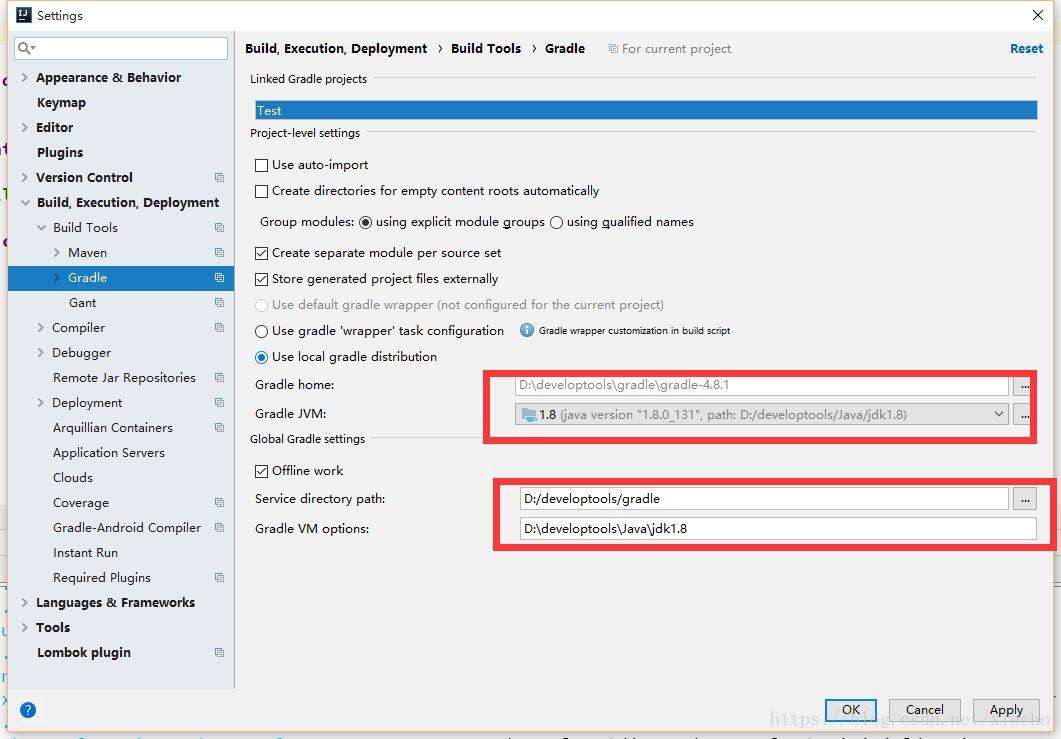Open Instant Run settings
Viewport: 1061px width, 739px height.
click(85, 553)
